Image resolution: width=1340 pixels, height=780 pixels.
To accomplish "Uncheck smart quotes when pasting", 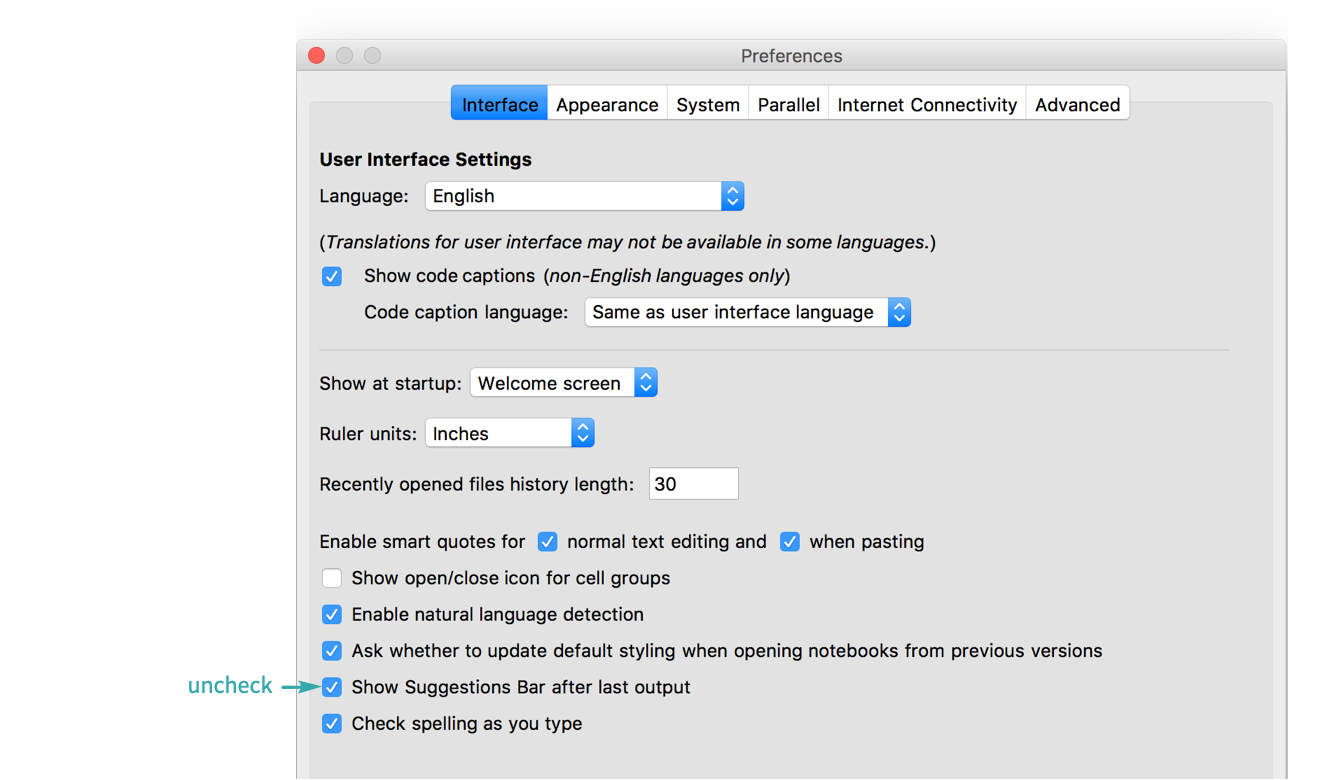I will (790, 542).
